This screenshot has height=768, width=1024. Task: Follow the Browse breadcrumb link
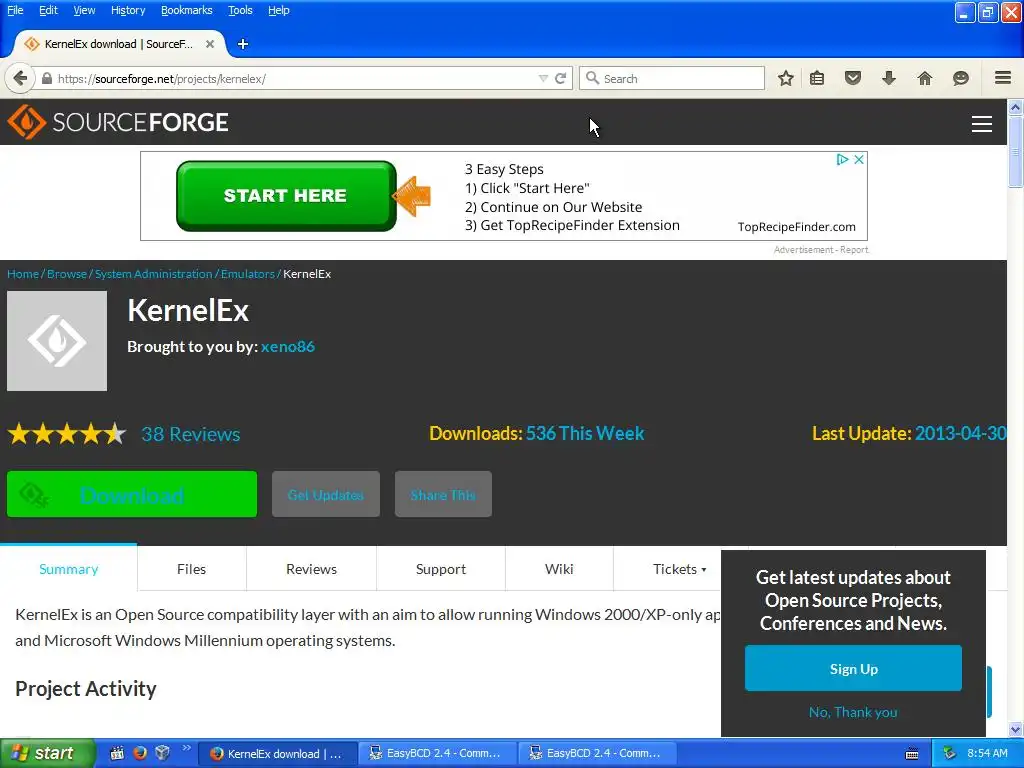67,274
